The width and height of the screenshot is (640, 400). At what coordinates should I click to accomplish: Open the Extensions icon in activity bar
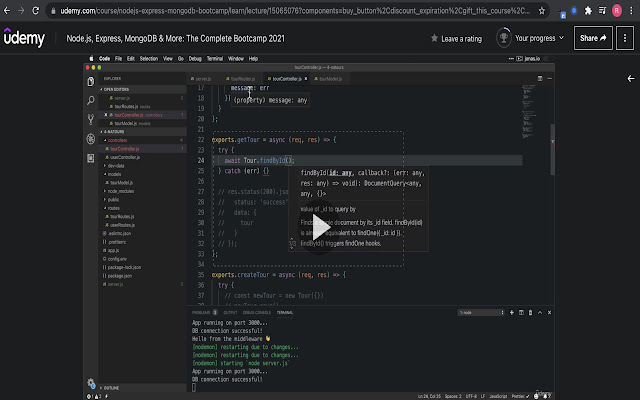point(91,160)
